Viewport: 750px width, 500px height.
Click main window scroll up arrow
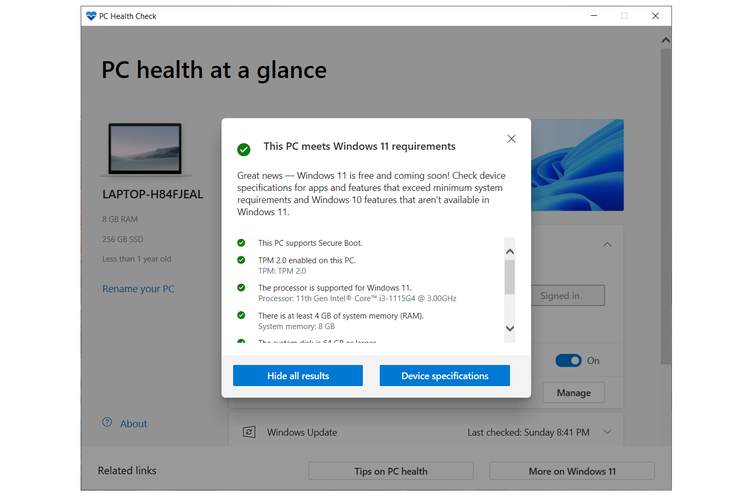[x=666, y=40]
